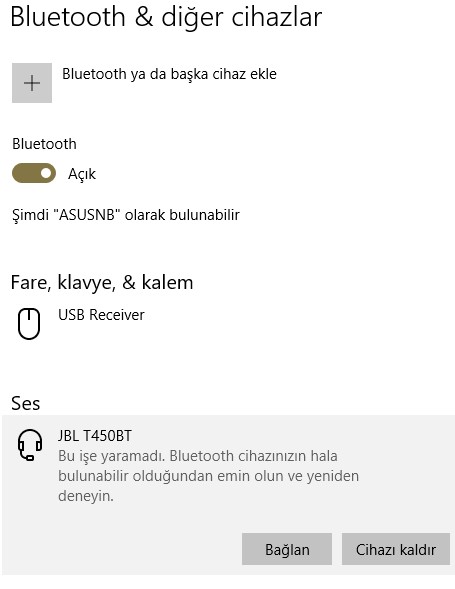This screenshot has height=589, width=455.
Task: Turn off the Bluetooth toggle switch
Action: tap(34, 173)
